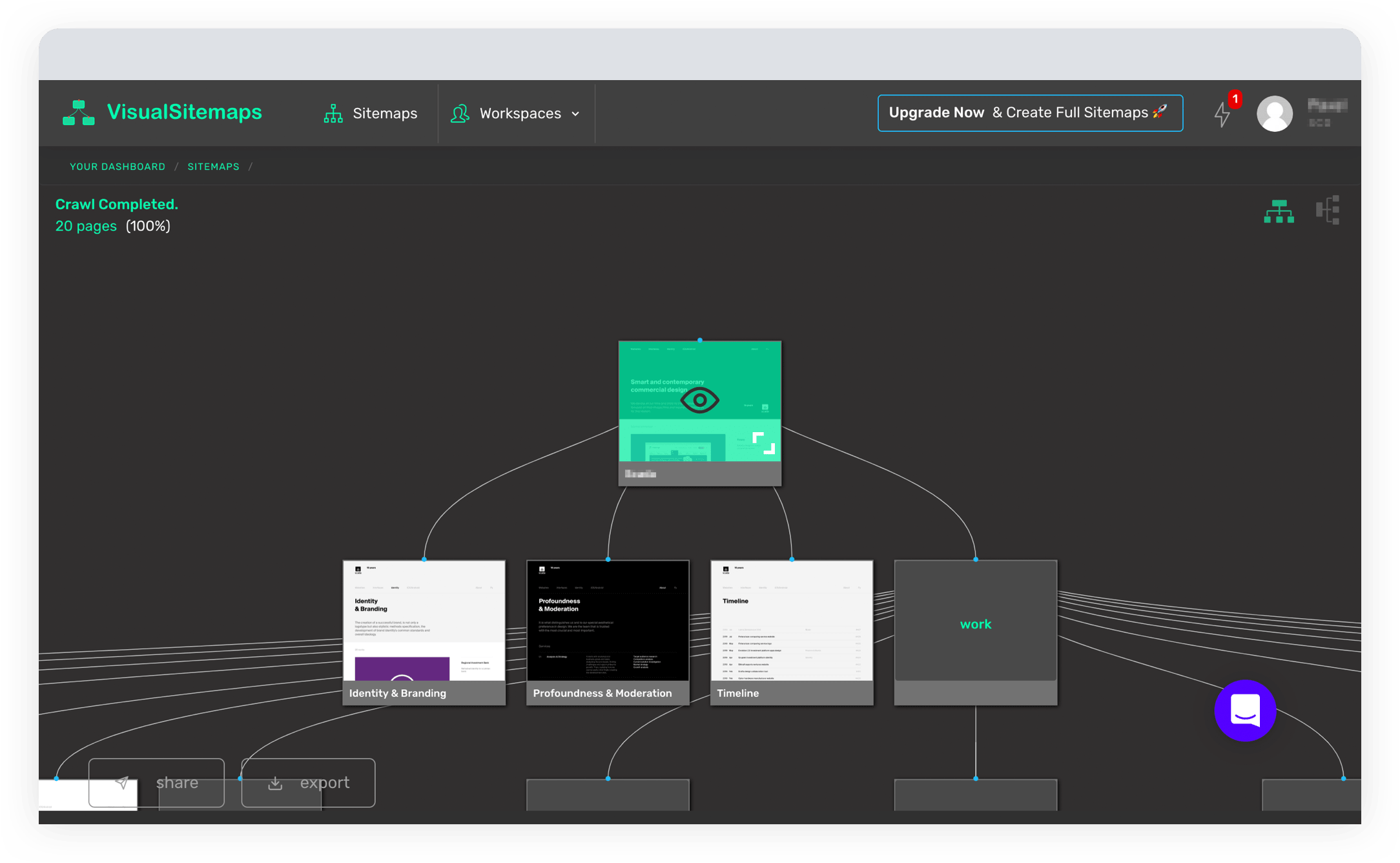This screenshot has height=863, width=1400.
Task: Switch to horizontal list layout view
Action: [1328, 211]
